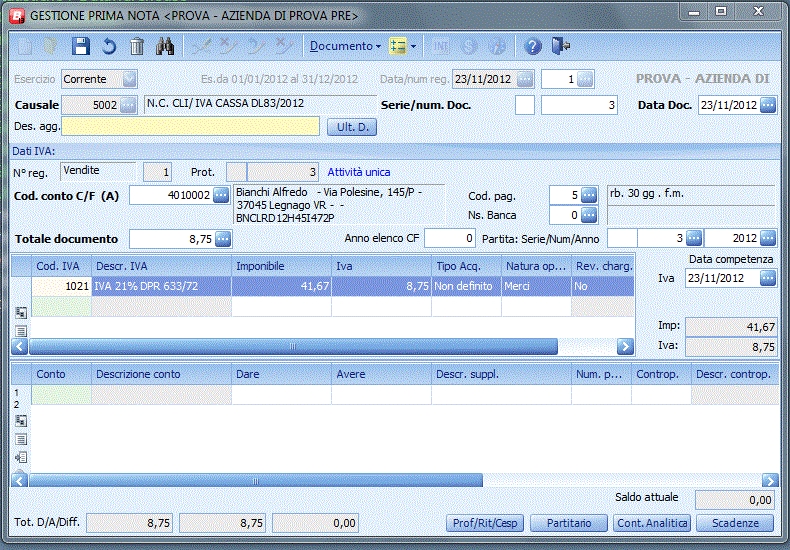Click lookup button next to Cod. pag.
Image resolution: width=790 pixels, height=550 pixels.
tap(589, 195)
